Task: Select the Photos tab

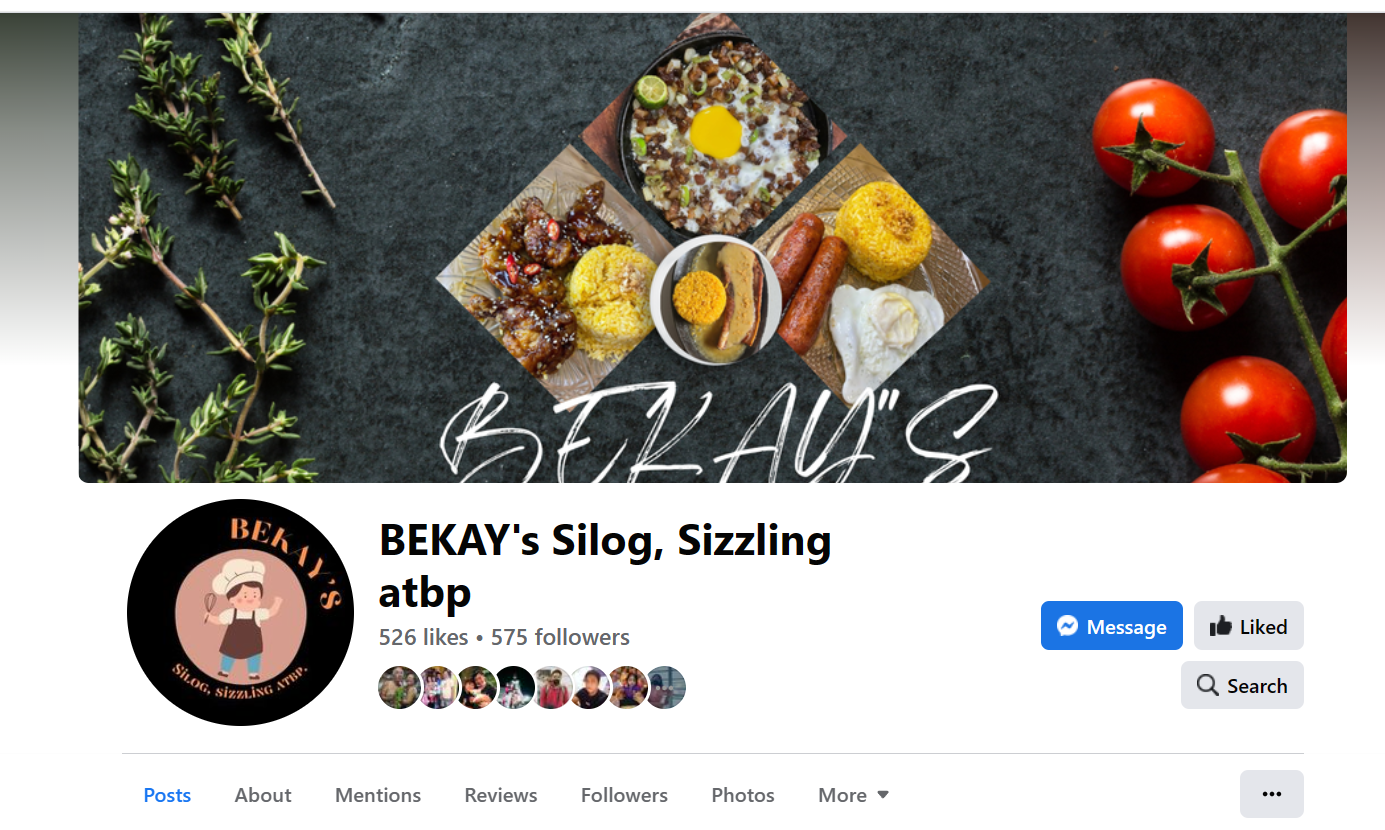Action: coord(743,795)
